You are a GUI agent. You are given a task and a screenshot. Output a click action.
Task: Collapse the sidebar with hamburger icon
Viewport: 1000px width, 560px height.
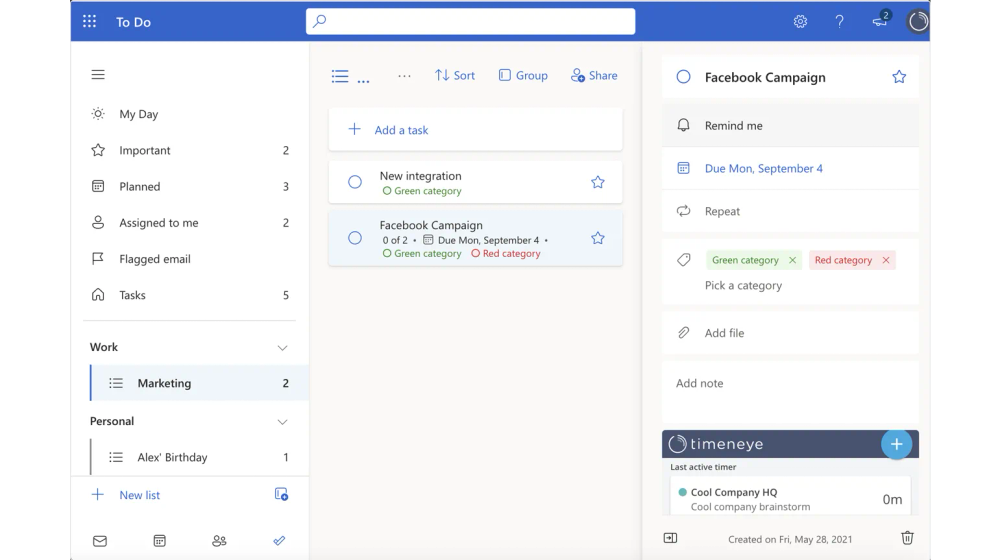(x=98, y=75)
